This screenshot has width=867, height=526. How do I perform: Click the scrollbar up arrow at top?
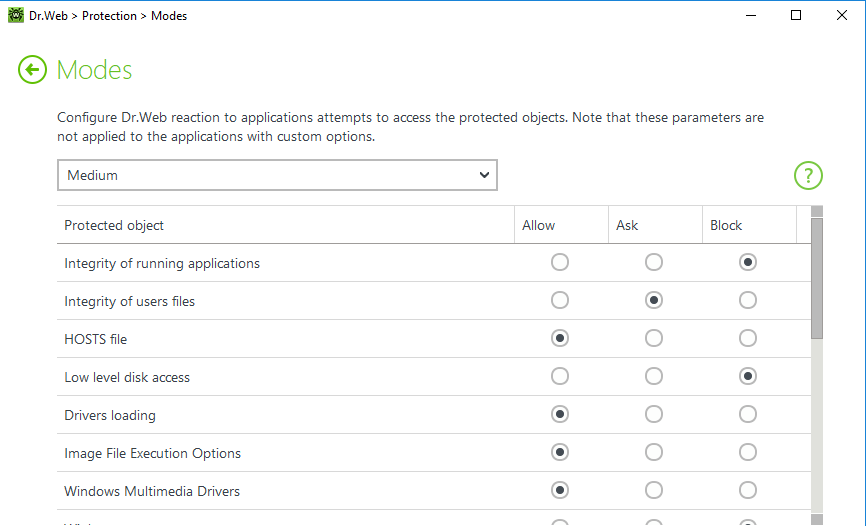coord(817,211)
